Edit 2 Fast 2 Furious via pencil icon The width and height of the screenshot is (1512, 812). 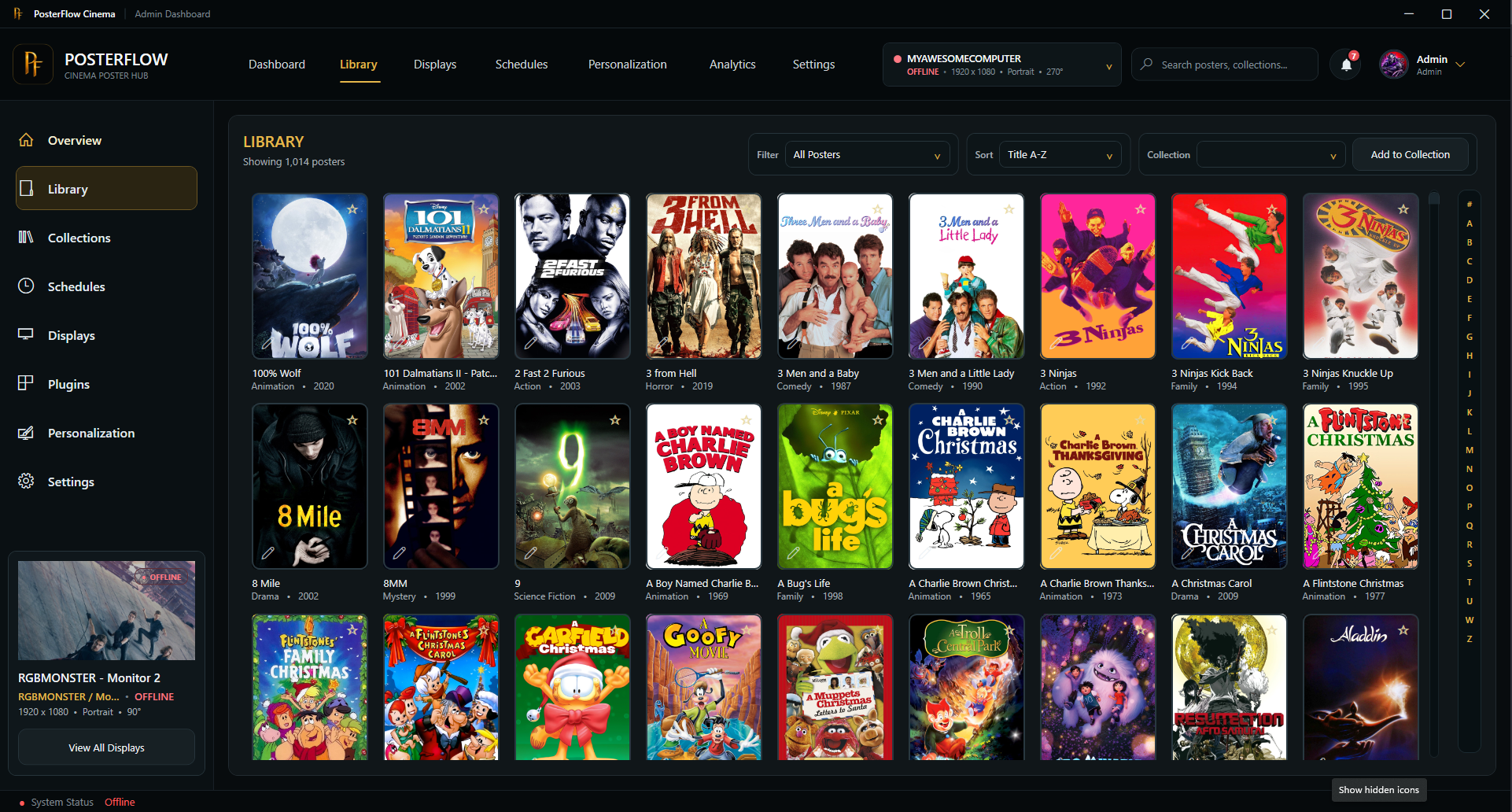[530, 343]
